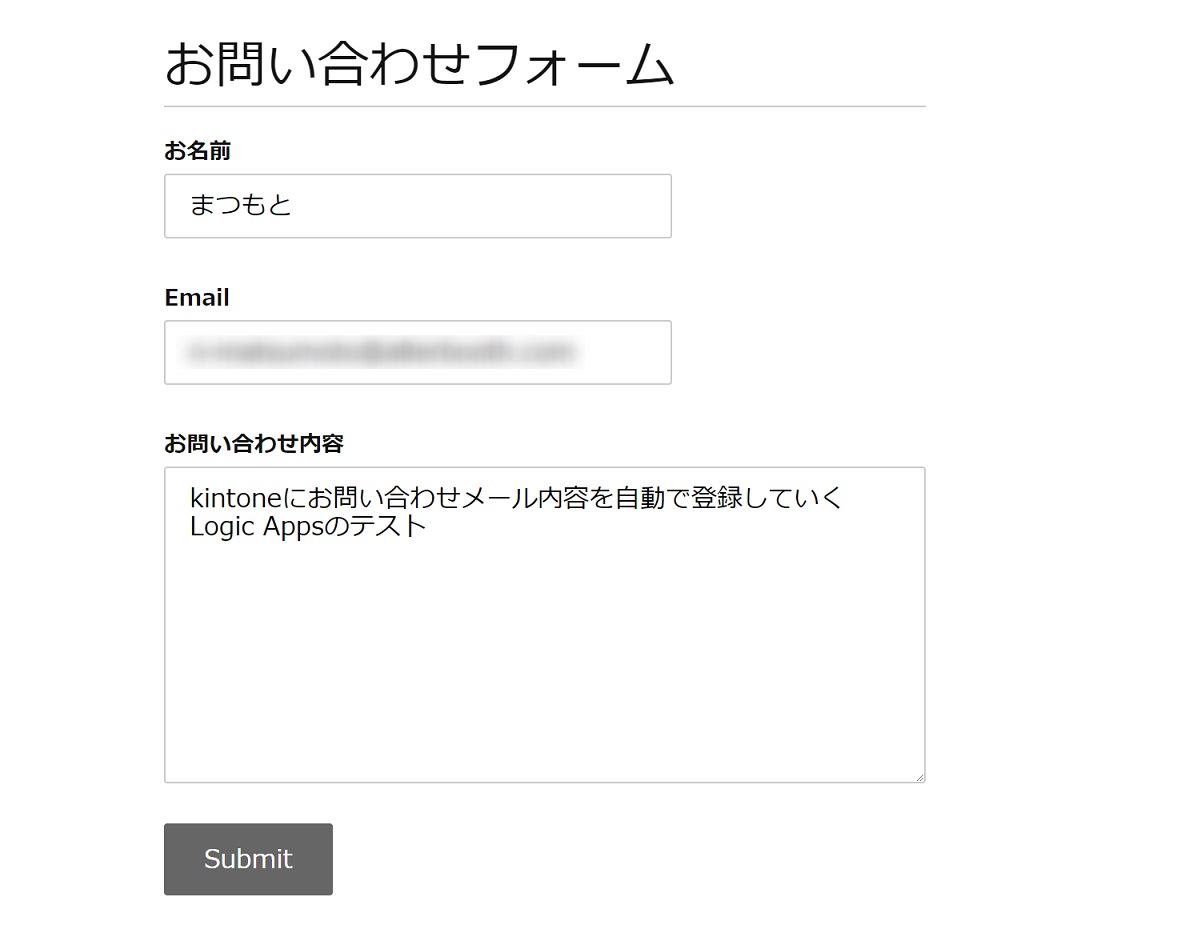Click the お問い合わせフォーム page heading
This screenshot has height=941, width=1197.
coord(419,65)
